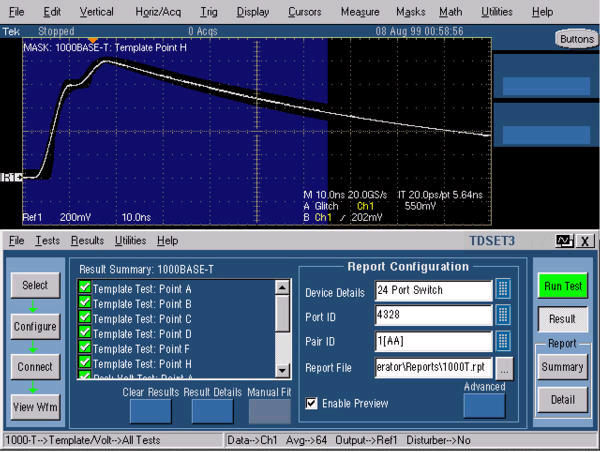The image size is (600, 452).
Task: Click the Result button
Action: click(562, 319)
